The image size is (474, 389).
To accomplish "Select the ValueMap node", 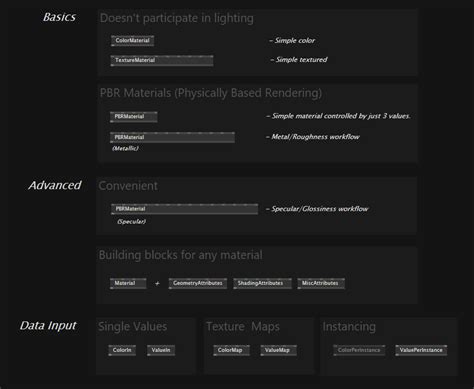I will point(278,350).
